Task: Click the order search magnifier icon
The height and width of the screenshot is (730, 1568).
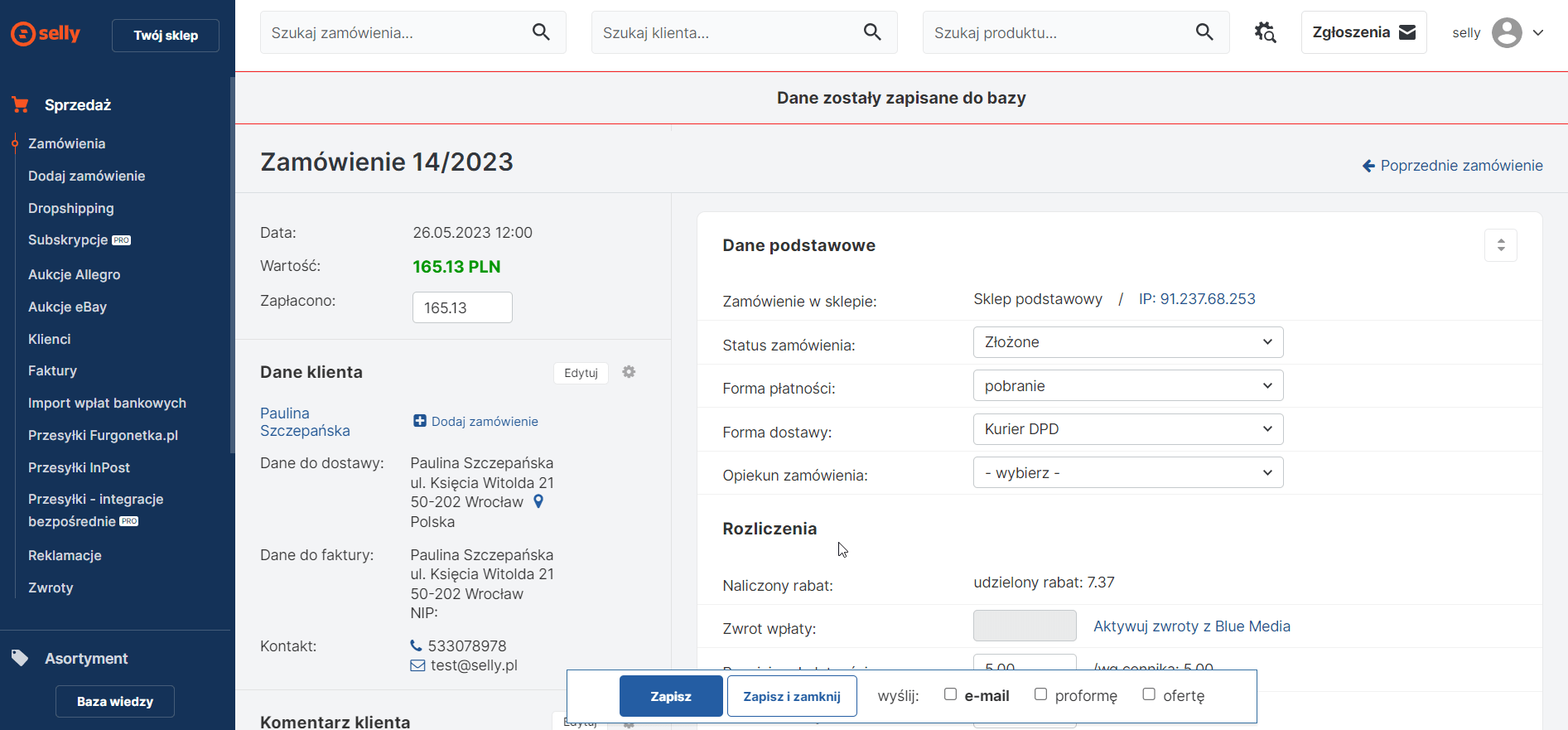Action: coord(541,32)
